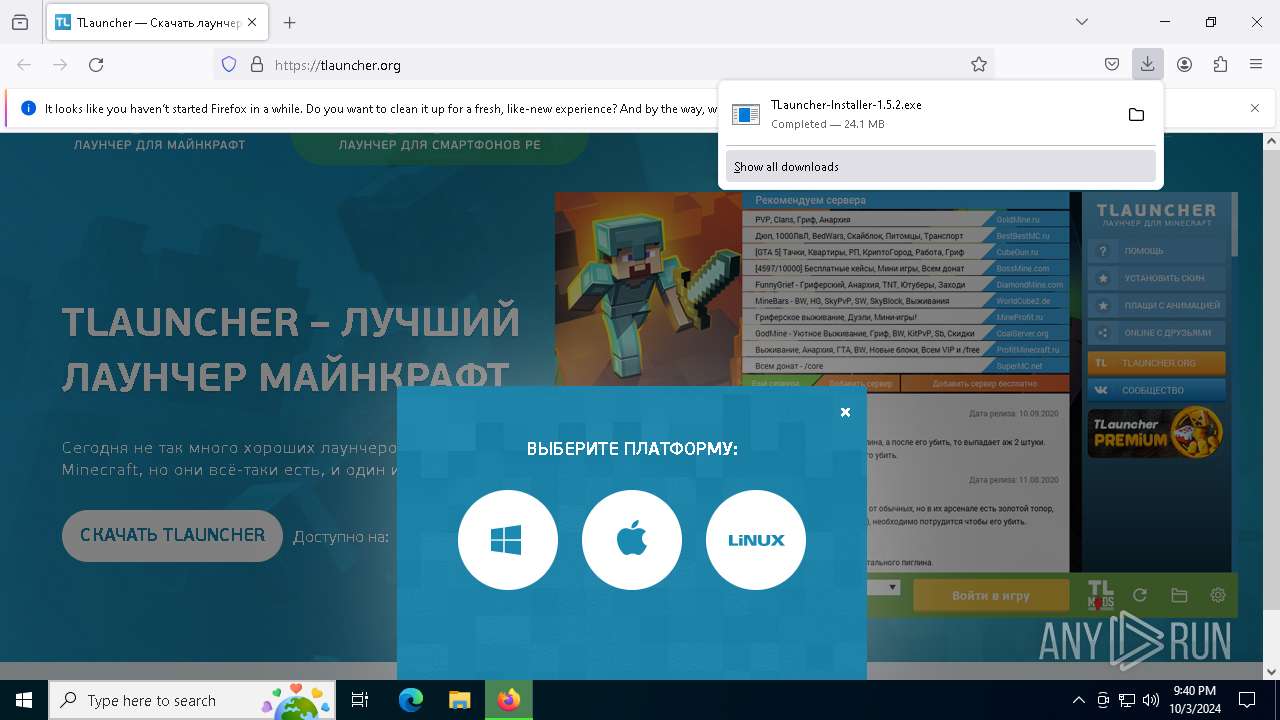Choose the Linux platform icon

756,540
